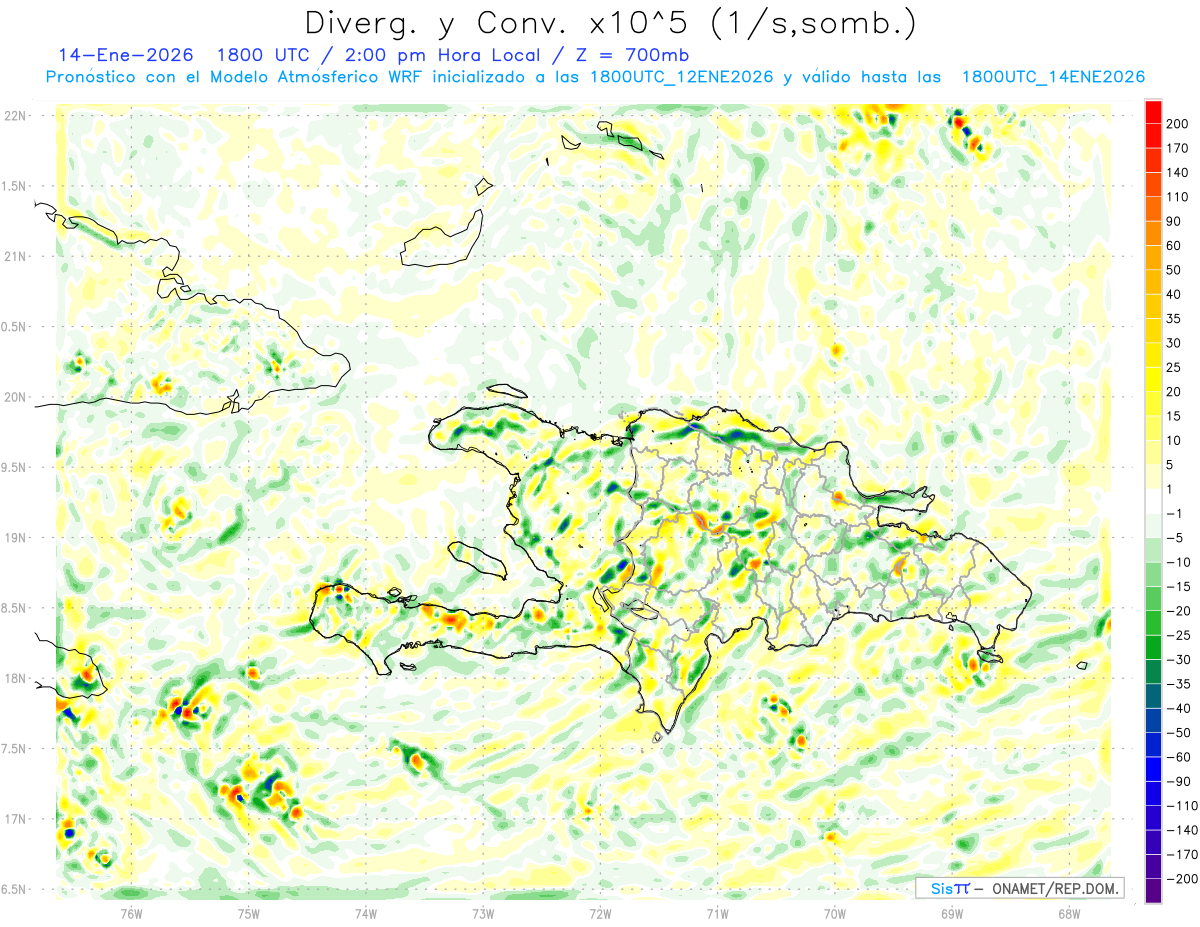Click the '76W' longitude label
The image size is (1200, 927).
click(131, 913)
